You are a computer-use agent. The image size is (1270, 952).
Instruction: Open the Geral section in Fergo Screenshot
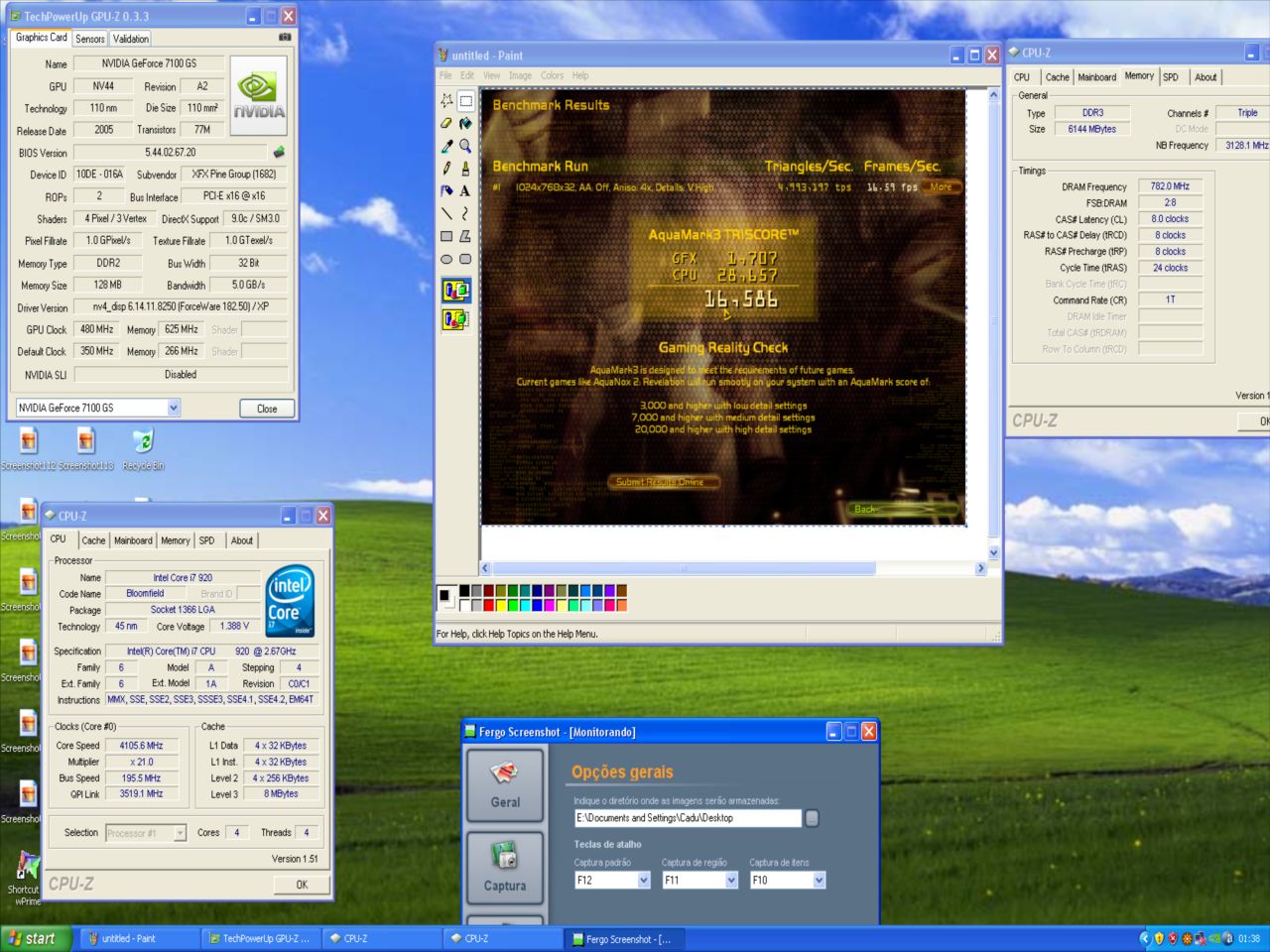(x=505, y=785)
